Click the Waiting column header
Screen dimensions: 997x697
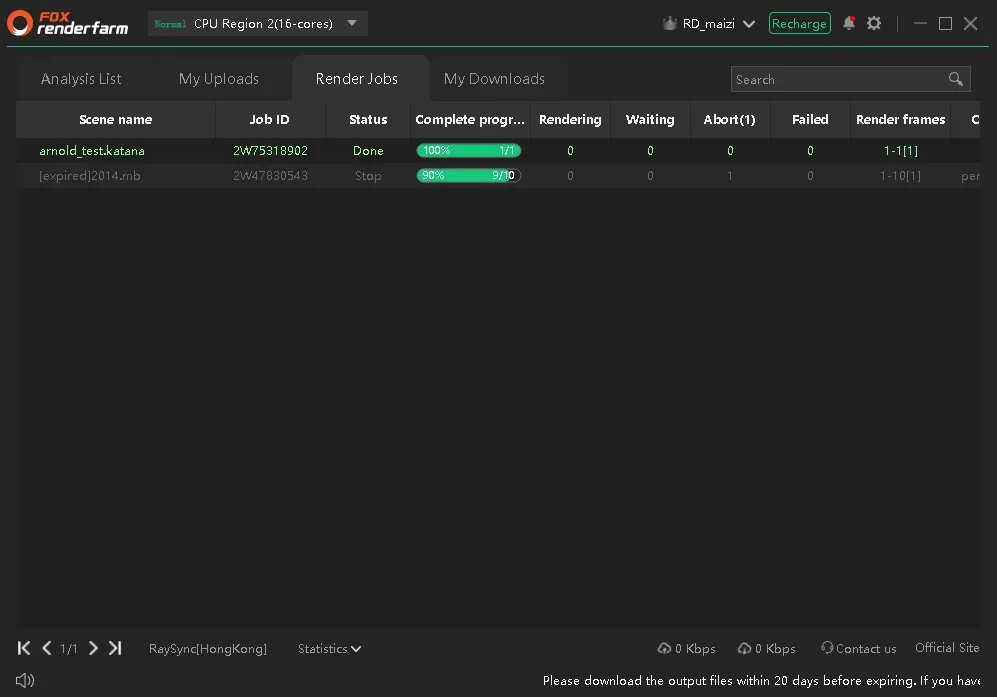650,120
